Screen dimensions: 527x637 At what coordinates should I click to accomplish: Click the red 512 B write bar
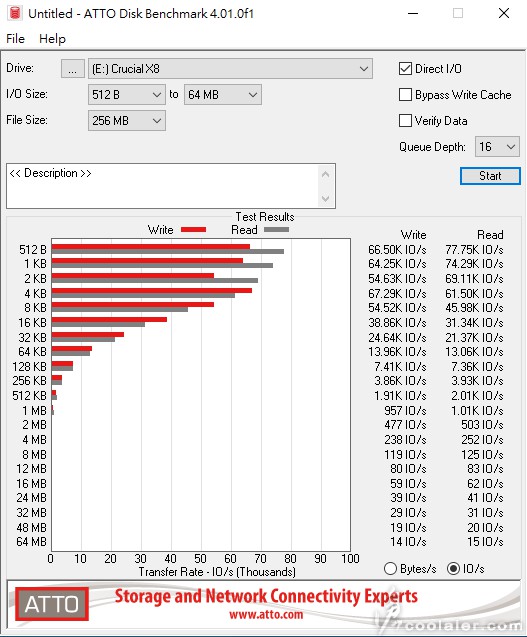tap(151, 247)
